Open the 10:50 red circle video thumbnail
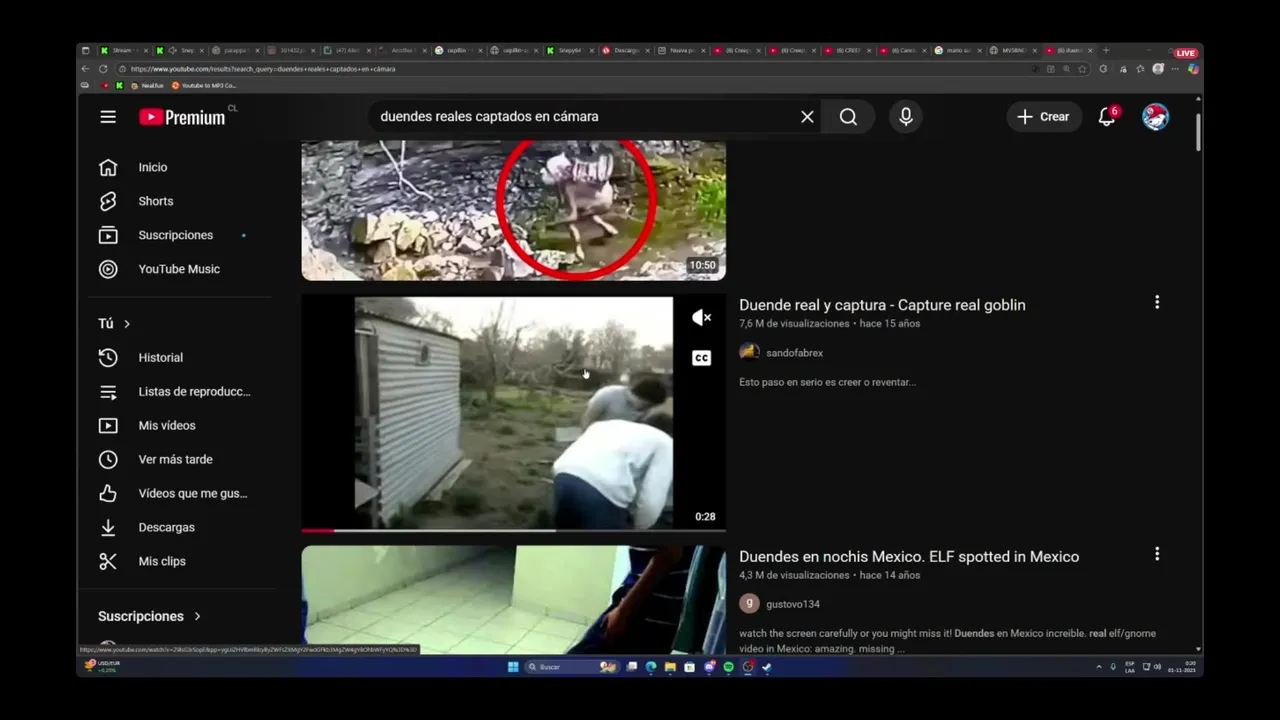 point(513,210)
